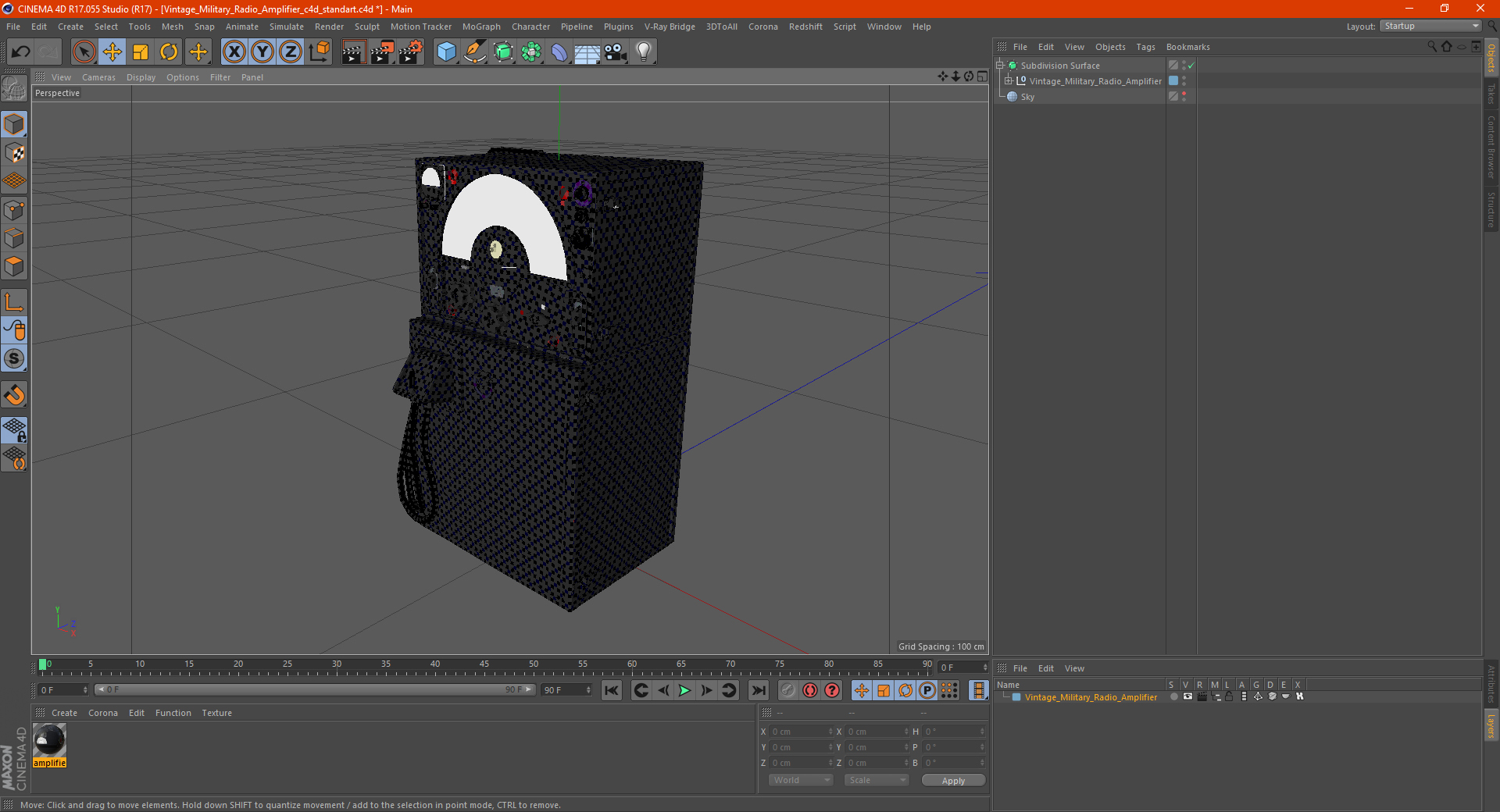Screen dimensions: 1500x812
Task: Open the deformer objects icon
Action: (559, 52)
